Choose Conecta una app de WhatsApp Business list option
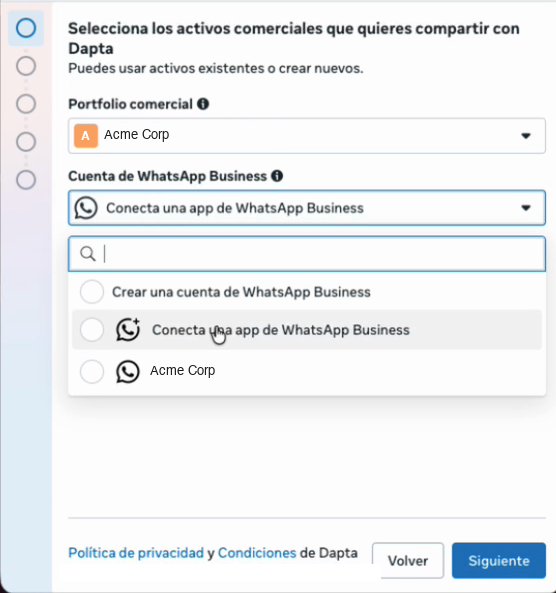This screenshot has height=593, width=556. pyautogui.click(x=307, y=329)
